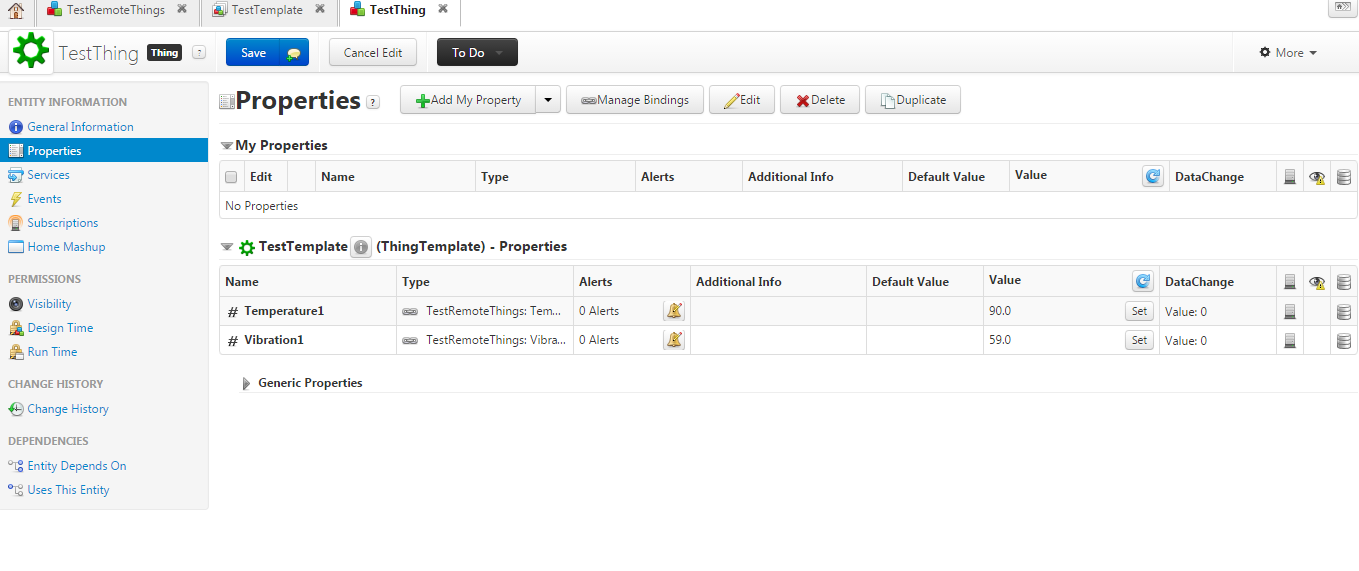Open the Add My Property dropdown arrow
1359x571 pixels.
548,100
